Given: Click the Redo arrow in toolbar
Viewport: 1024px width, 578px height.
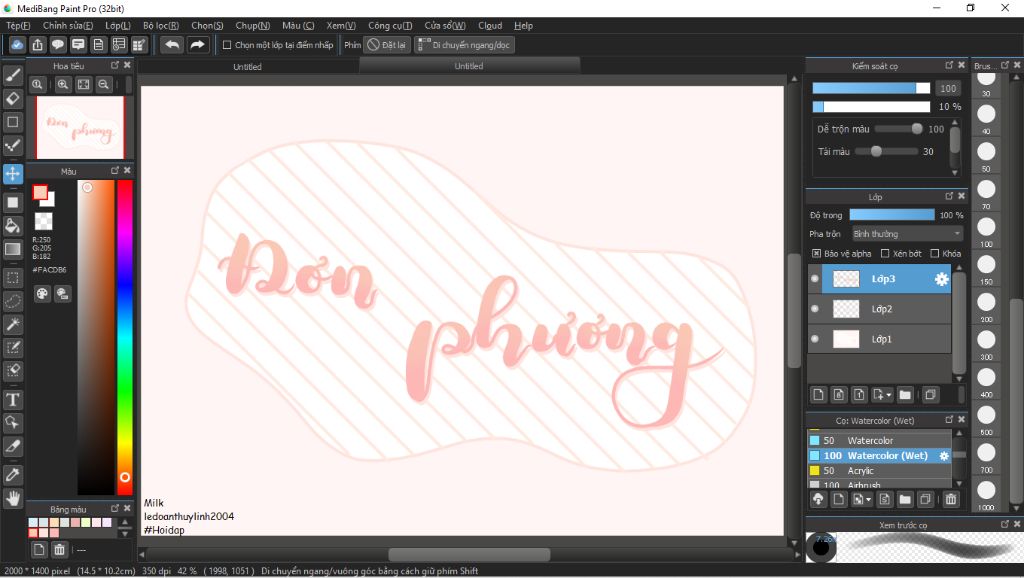Looking at the screenshot, I should click(x=197, y=44).
